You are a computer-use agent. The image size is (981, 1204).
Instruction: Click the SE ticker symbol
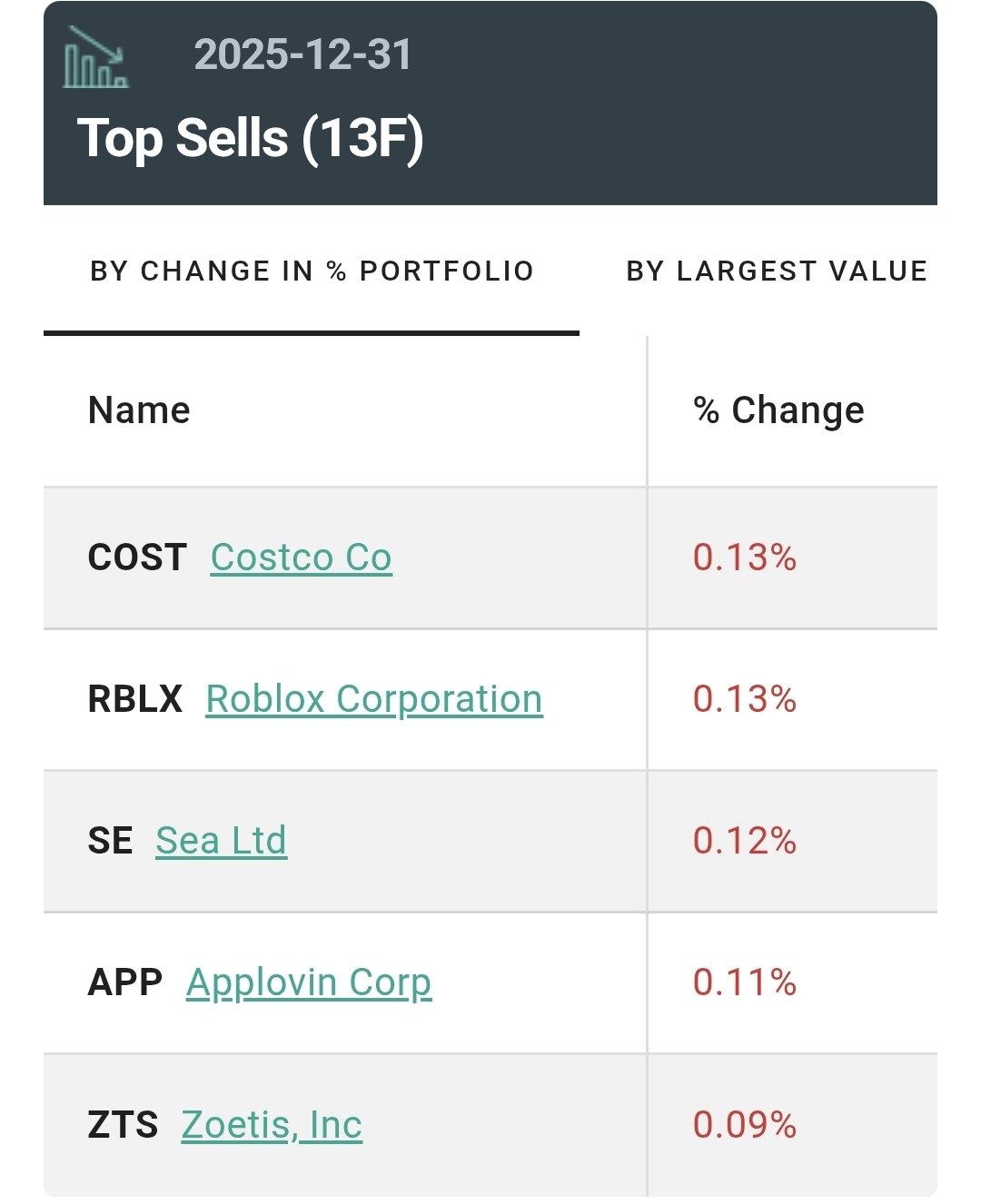coord(110,841)
